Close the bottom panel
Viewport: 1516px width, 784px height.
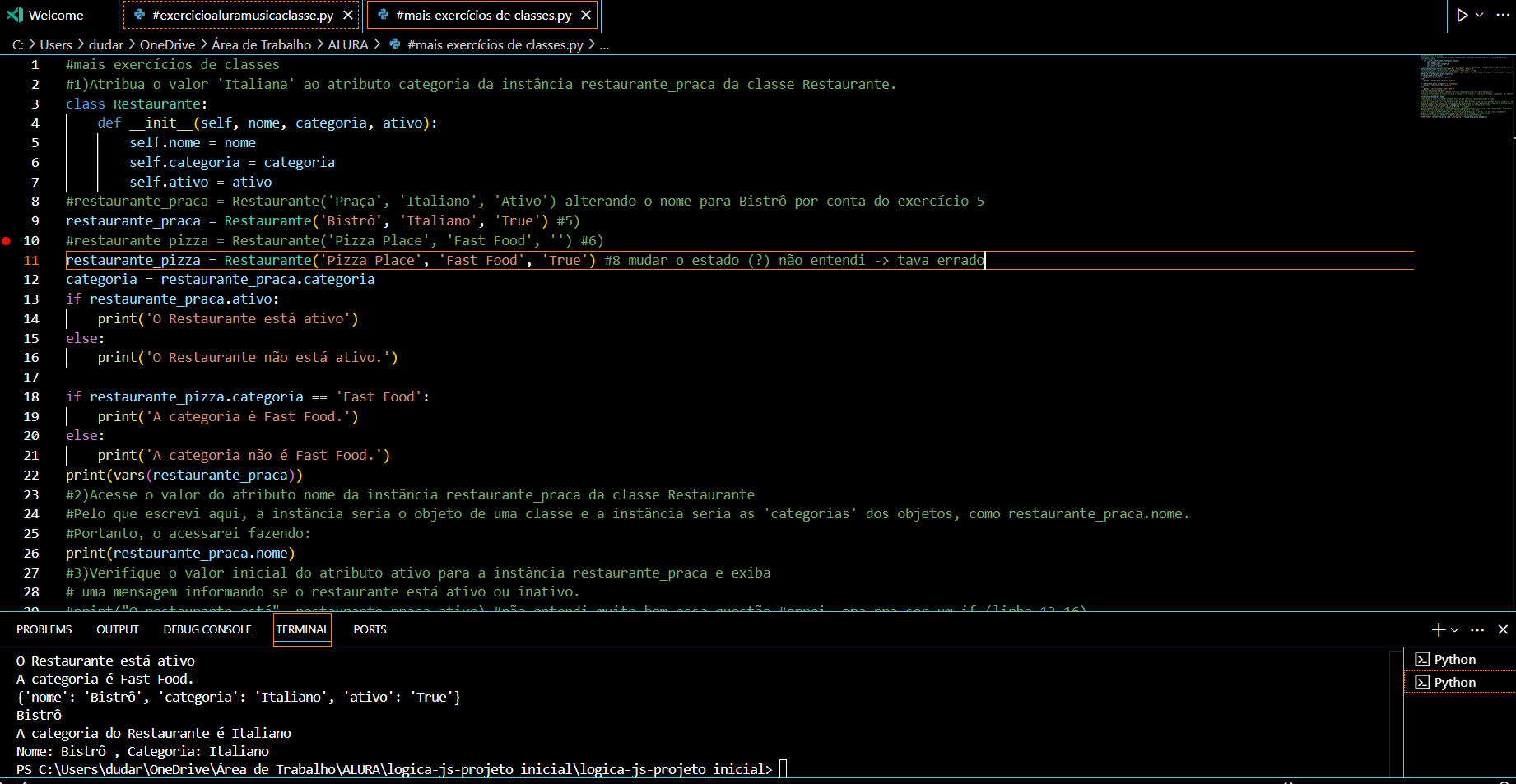[1503, 629]
